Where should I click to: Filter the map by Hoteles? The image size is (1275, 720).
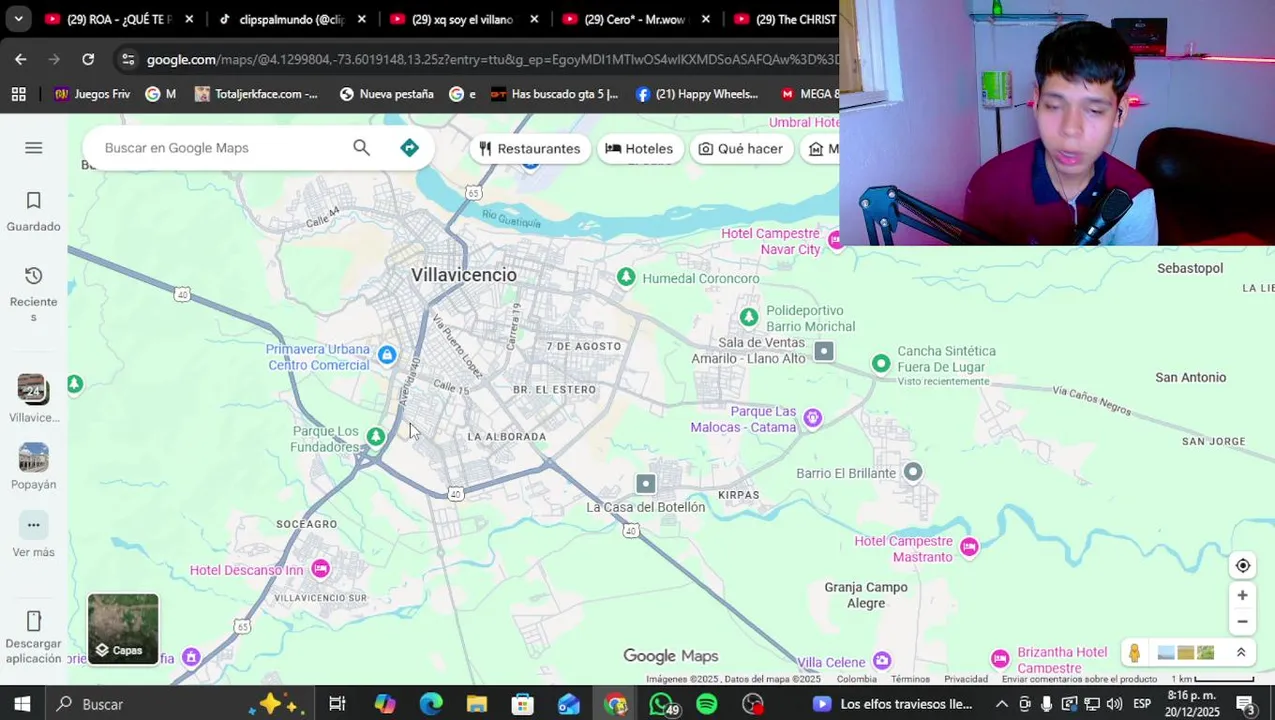coord(639,149)
